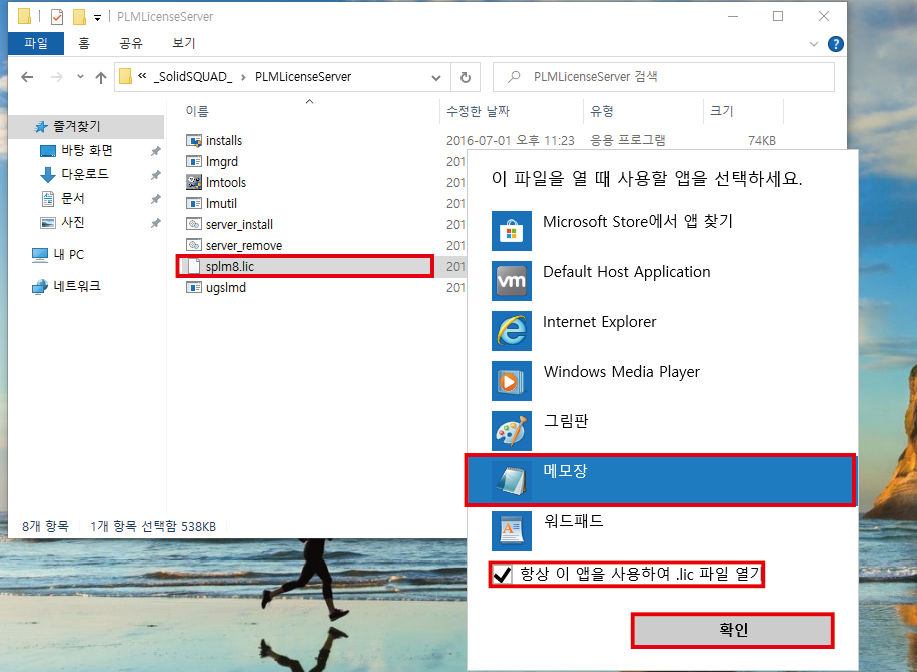The image size is (917, 672).
Task: Expand hidden breadcrumb path chevrons
Action: [x=142, y=76]
